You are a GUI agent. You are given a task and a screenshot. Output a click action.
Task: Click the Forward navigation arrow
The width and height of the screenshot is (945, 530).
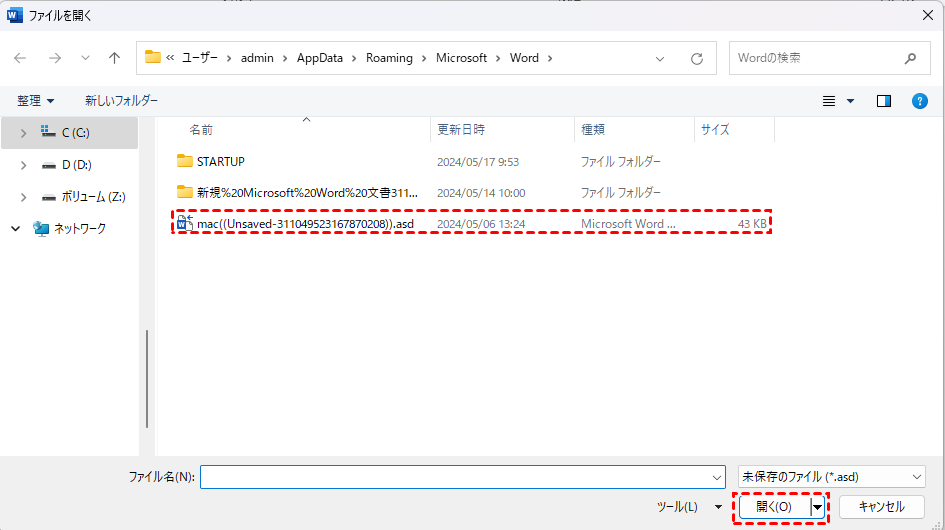54,58
